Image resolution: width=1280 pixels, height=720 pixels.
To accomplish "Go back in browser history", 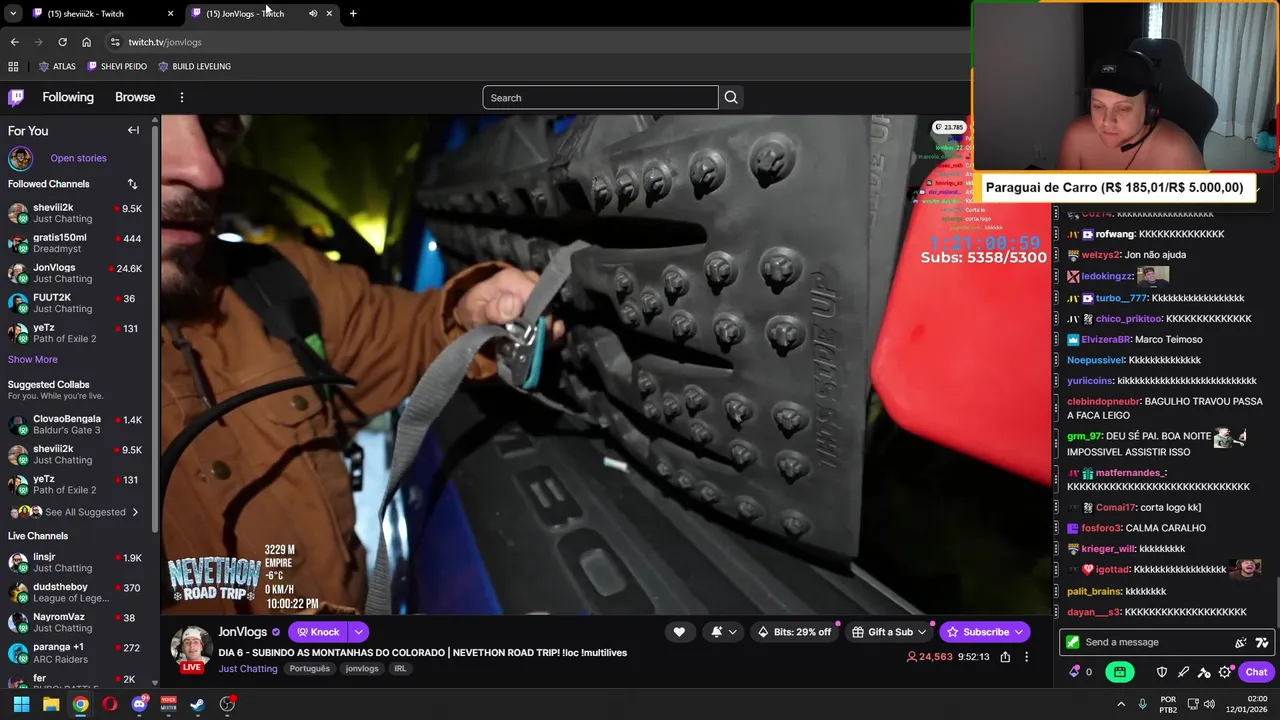I will (x=14, y=42).
